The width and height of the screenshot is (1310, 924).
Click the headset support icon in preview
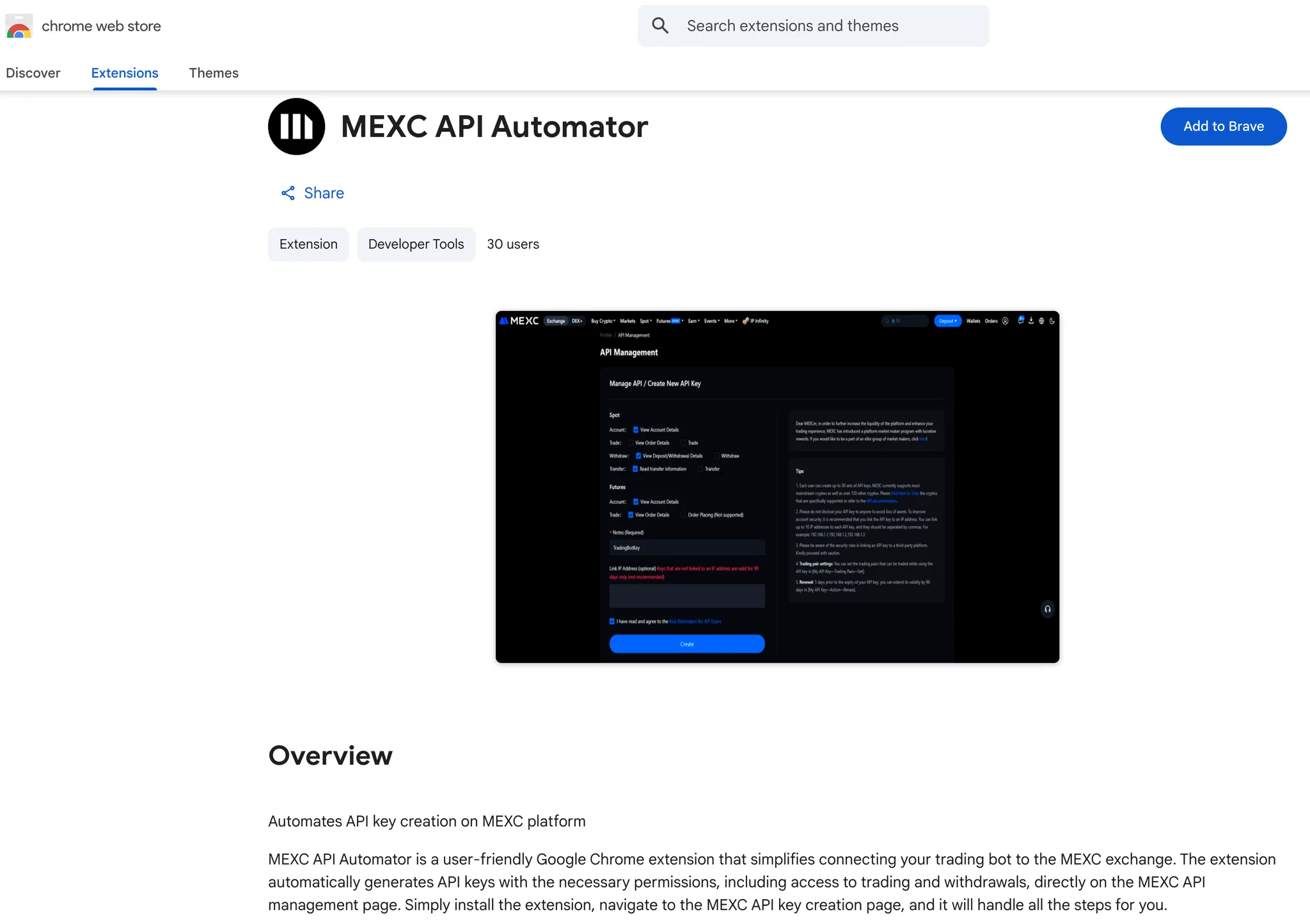pyautogui.click(x=1047, y=609)
